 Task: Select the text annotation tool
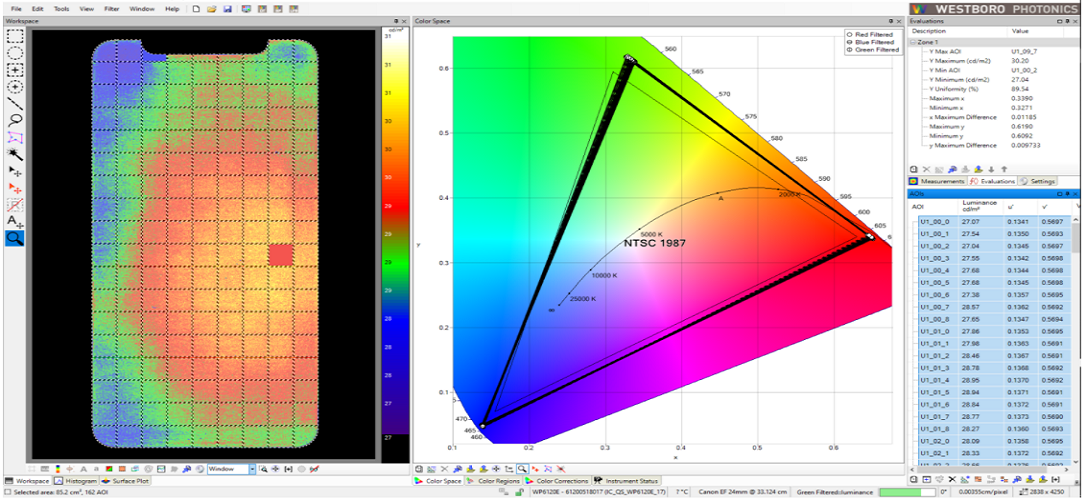(x=15, y=221)
